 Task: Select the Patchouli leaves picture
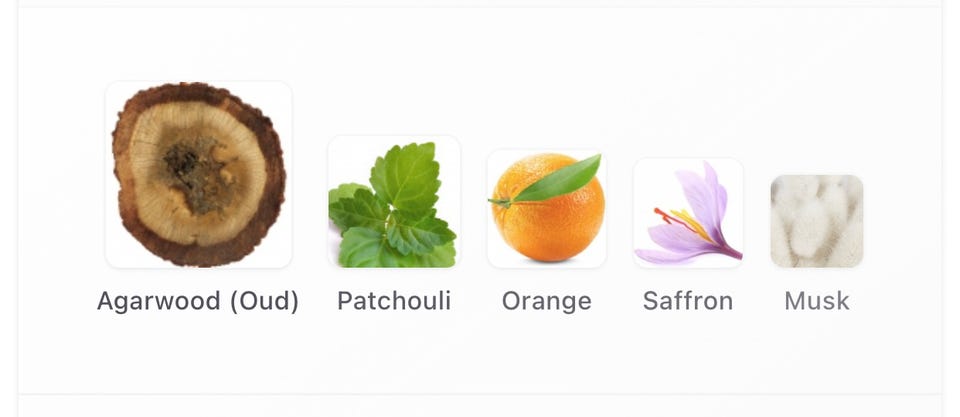click(394, 201)
